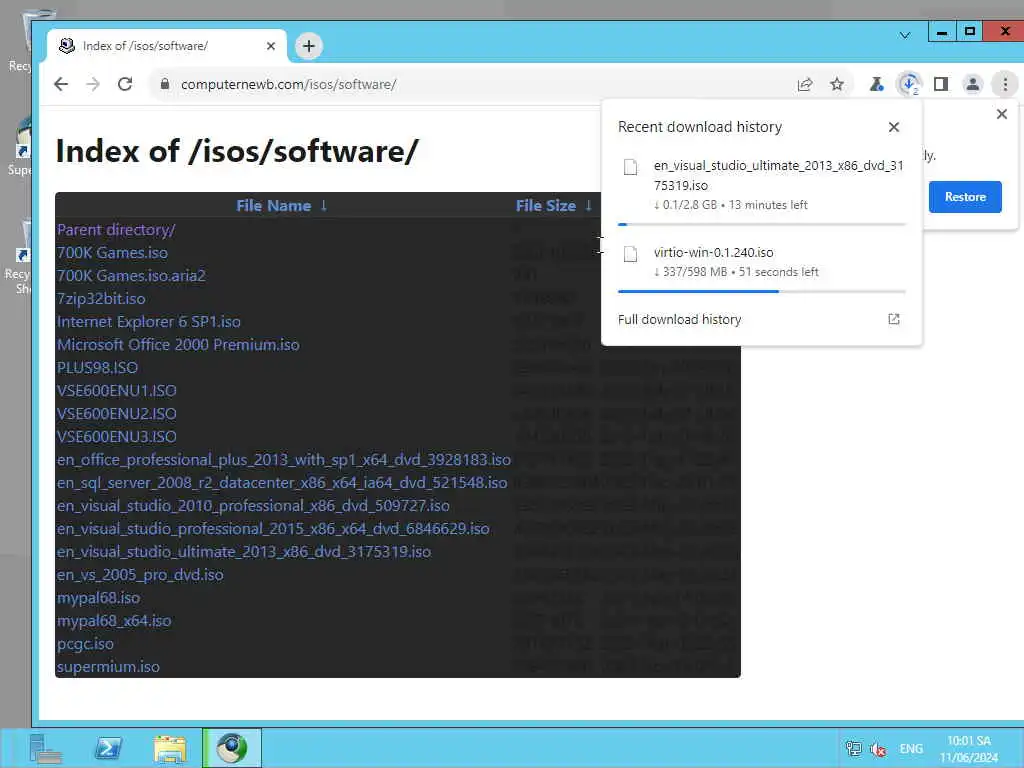The height and width of the screenshot is (768, 1024).
Task: Download VSE600ENU3.ISO
Action: pyautogui.click(x=117, y=437)
